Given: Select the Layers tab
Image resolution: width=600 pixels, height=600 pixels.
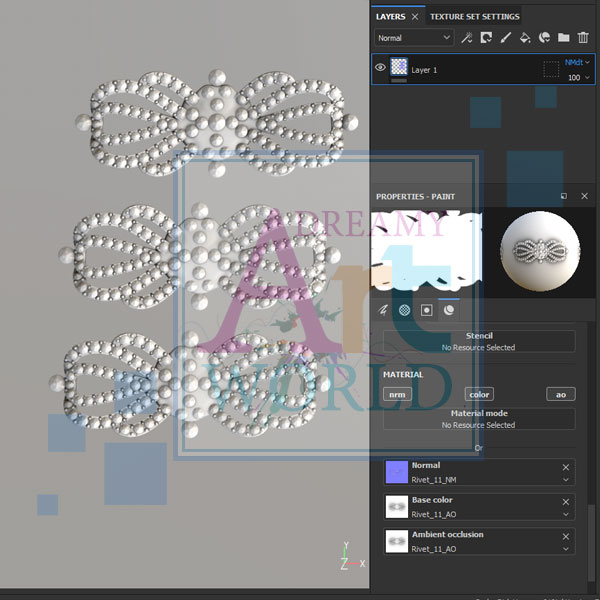Looking at the screenshot, I should click(x=390, y=17).
